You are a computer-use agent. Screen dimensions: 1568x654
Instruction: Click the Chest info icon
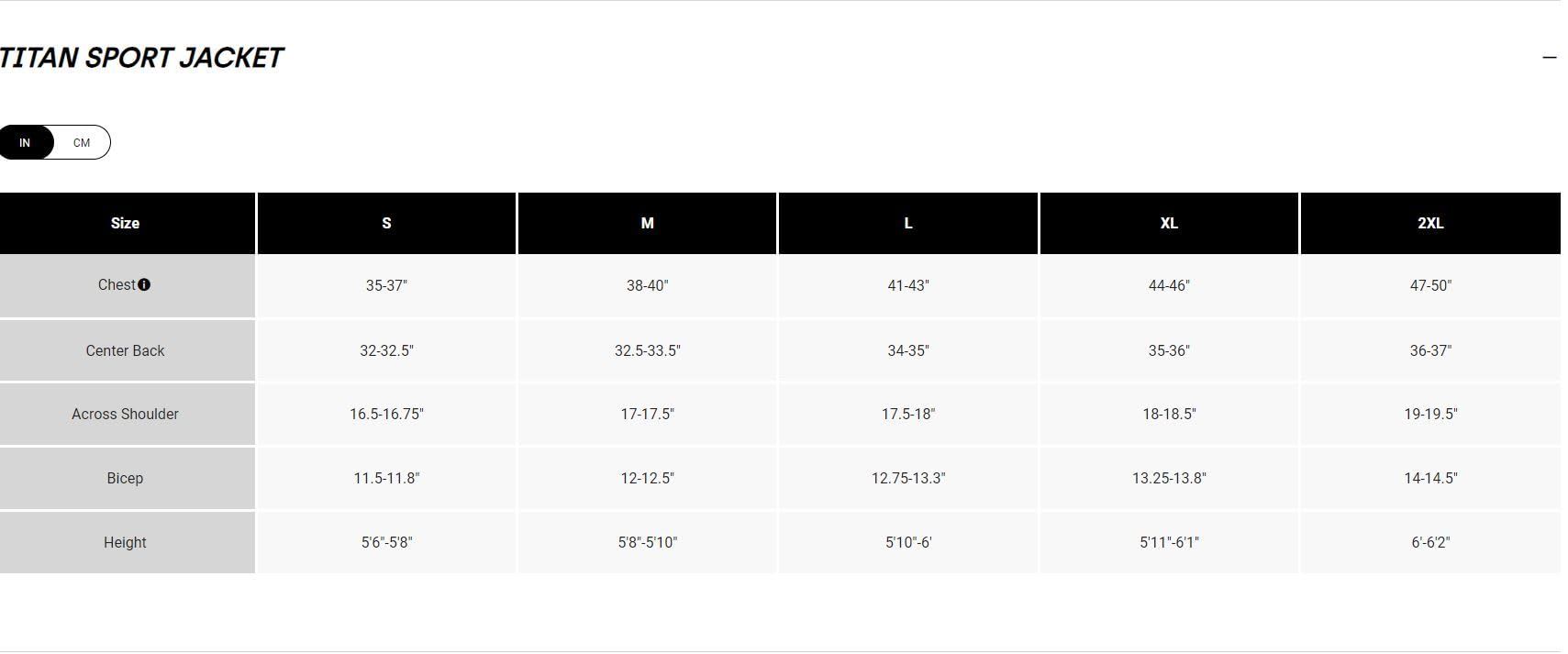point(144,285)
